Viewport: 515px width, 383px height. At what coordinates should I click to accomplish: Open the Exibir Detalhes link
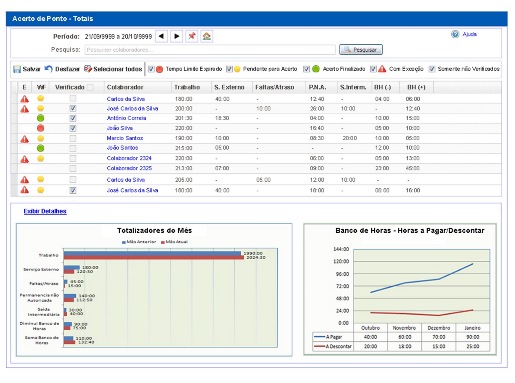(x=45, y=211)
